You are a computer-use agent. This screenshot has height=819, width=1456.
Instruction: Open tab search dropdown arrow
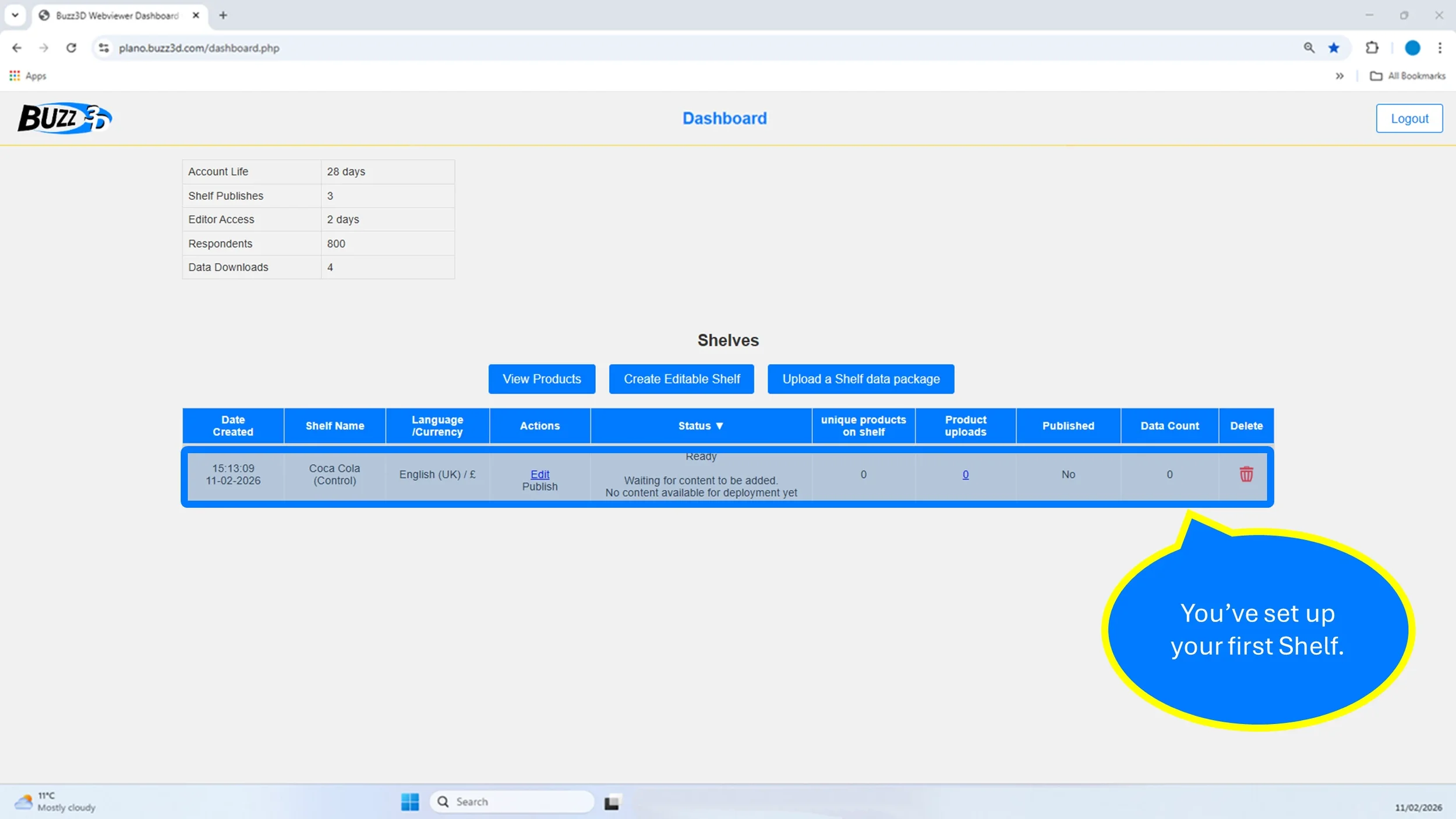(x=15, y=15)
